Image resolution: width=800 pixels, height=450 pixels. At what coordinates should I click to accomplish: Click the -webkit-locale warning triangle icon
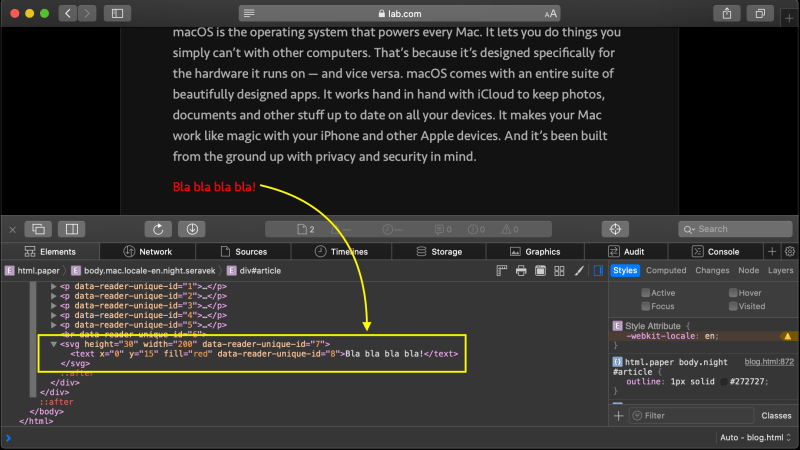tap(788, 336)
